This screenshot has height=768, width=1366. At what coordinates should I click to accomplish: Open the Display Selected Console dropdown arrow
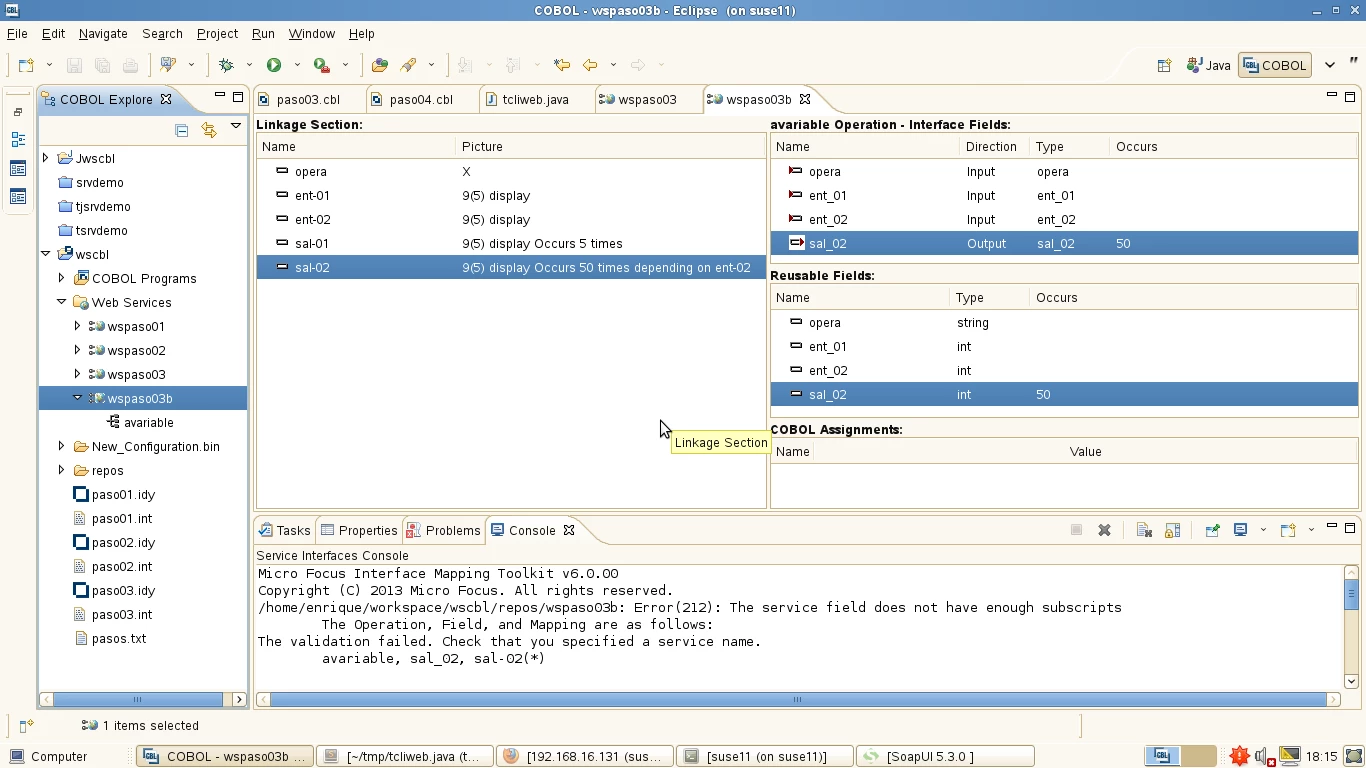(x=1263, y=530)
